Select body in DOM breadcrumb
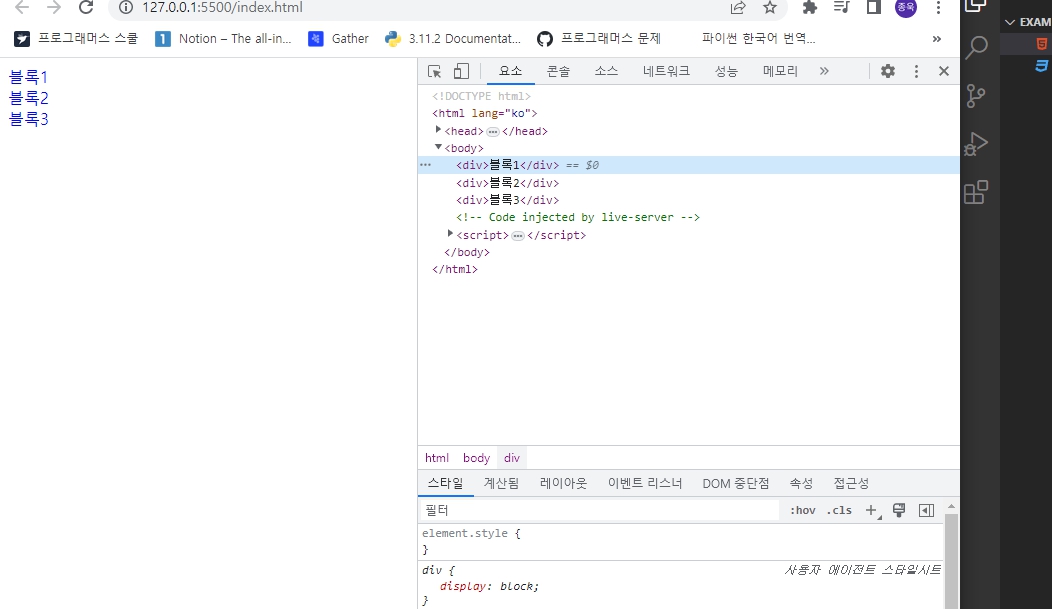Image resolution: width=1052 pixels, height=609 pixels. (x=476, y=458)
